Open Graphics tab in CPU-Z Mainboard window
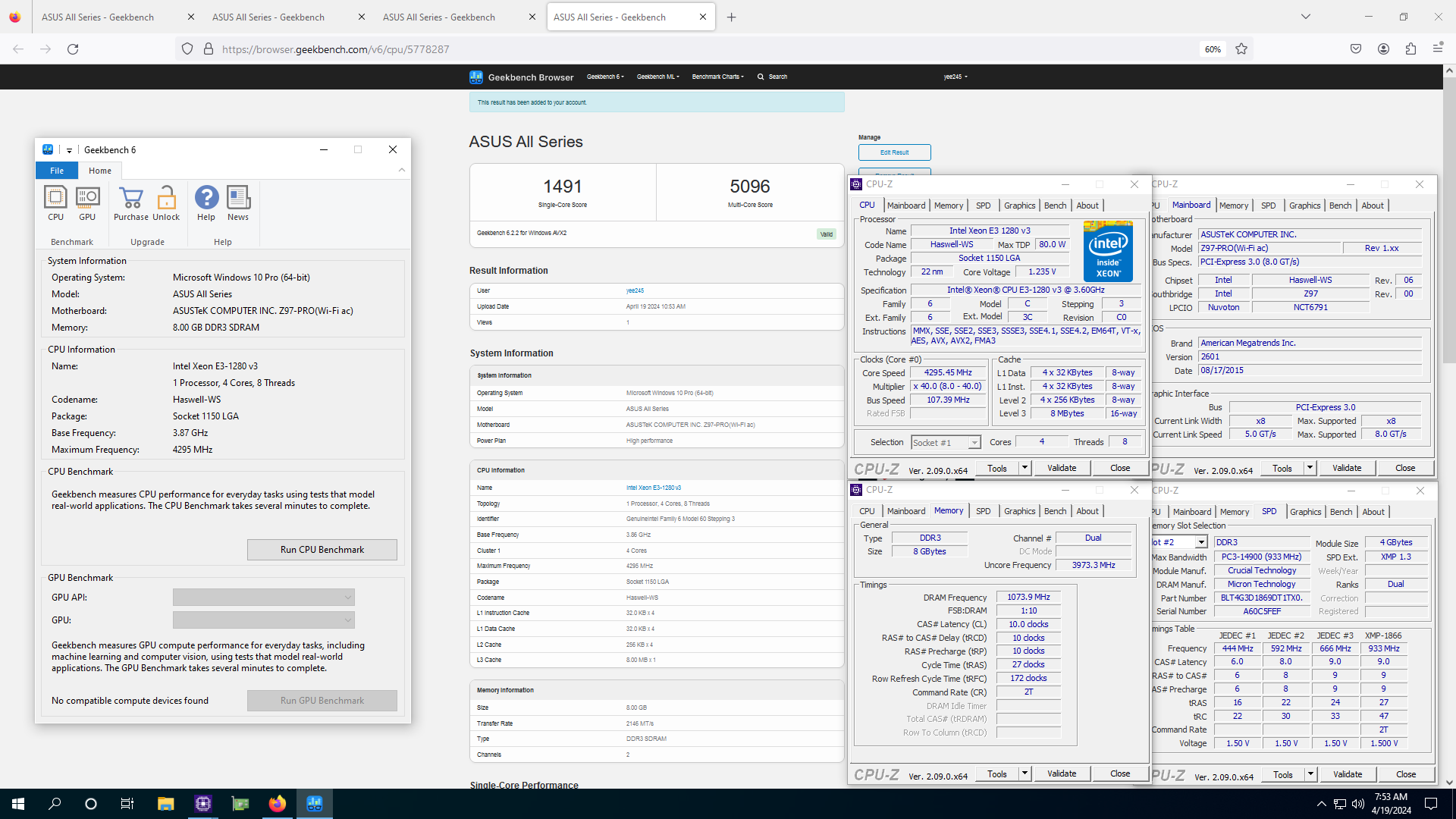This screenshot has width=1456, height=819. click(1304, 206)
